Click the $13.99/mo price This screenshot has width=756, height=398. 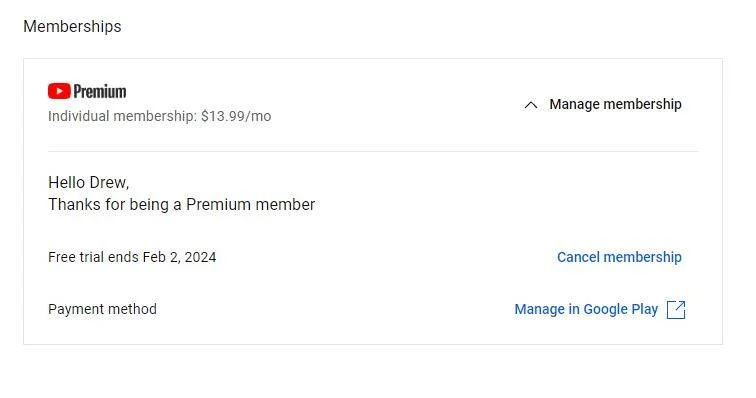pyautogui.click(x=236, y=116)
